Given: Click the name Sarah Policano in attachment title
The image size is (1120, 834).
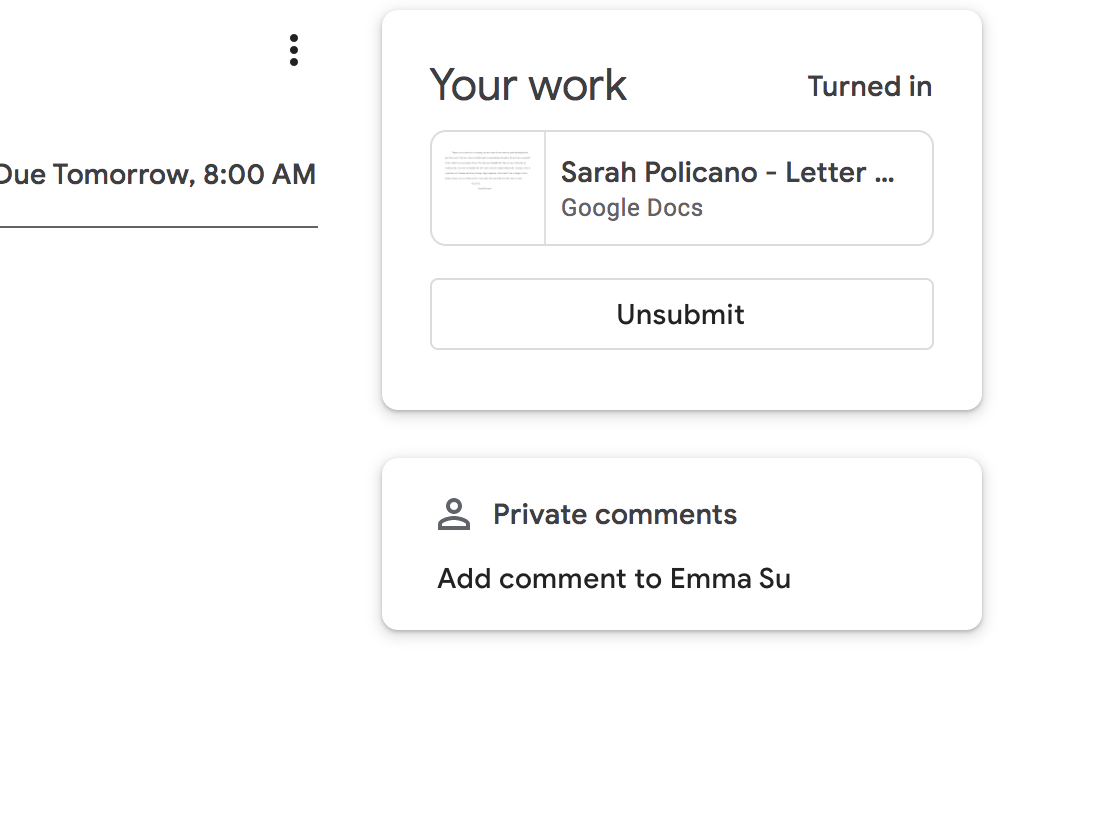Looking at the screenshot, I should tap(659, 173).
